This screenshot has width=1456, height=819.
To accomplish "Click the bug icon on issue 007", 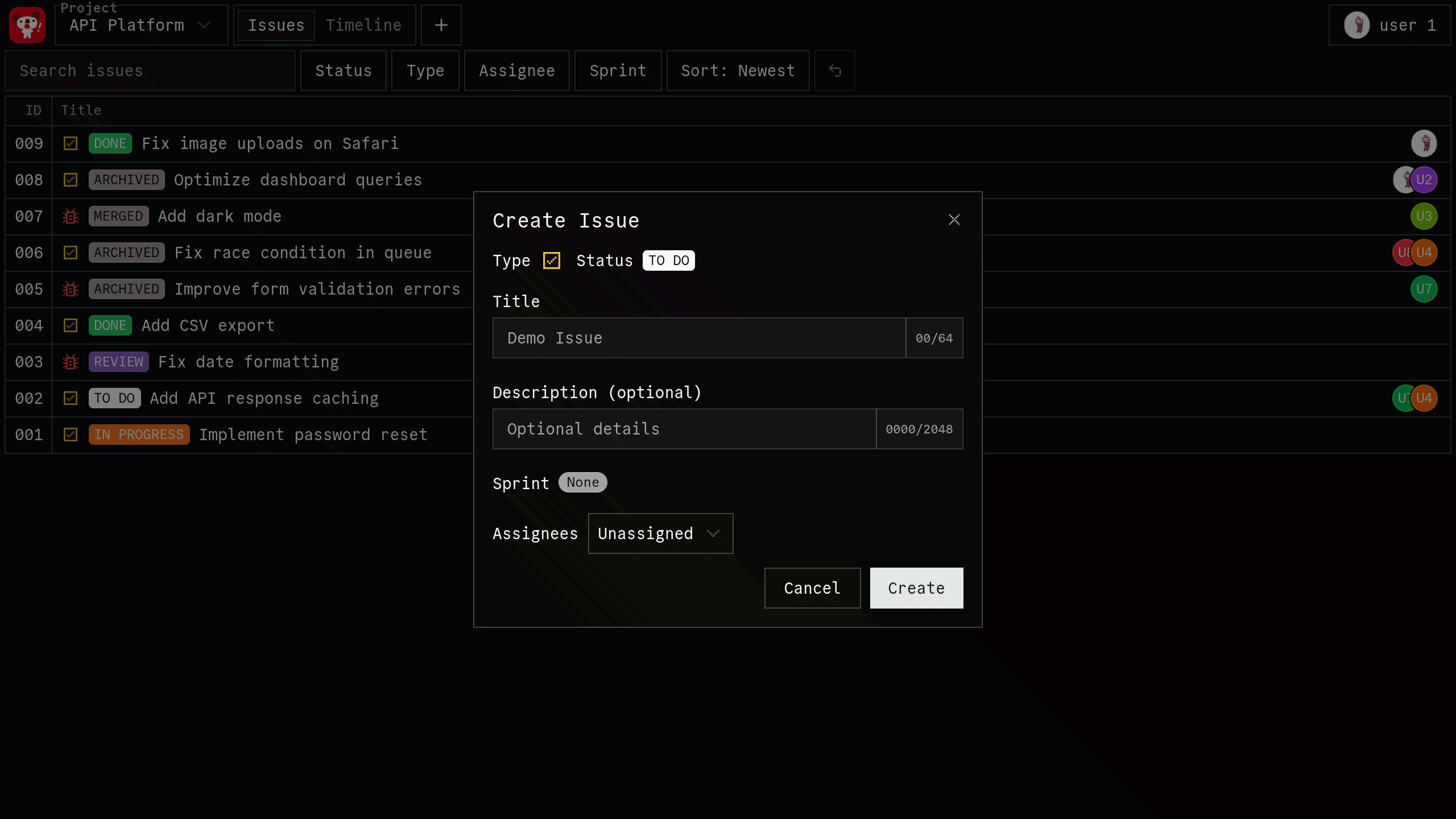I will 71,216.
